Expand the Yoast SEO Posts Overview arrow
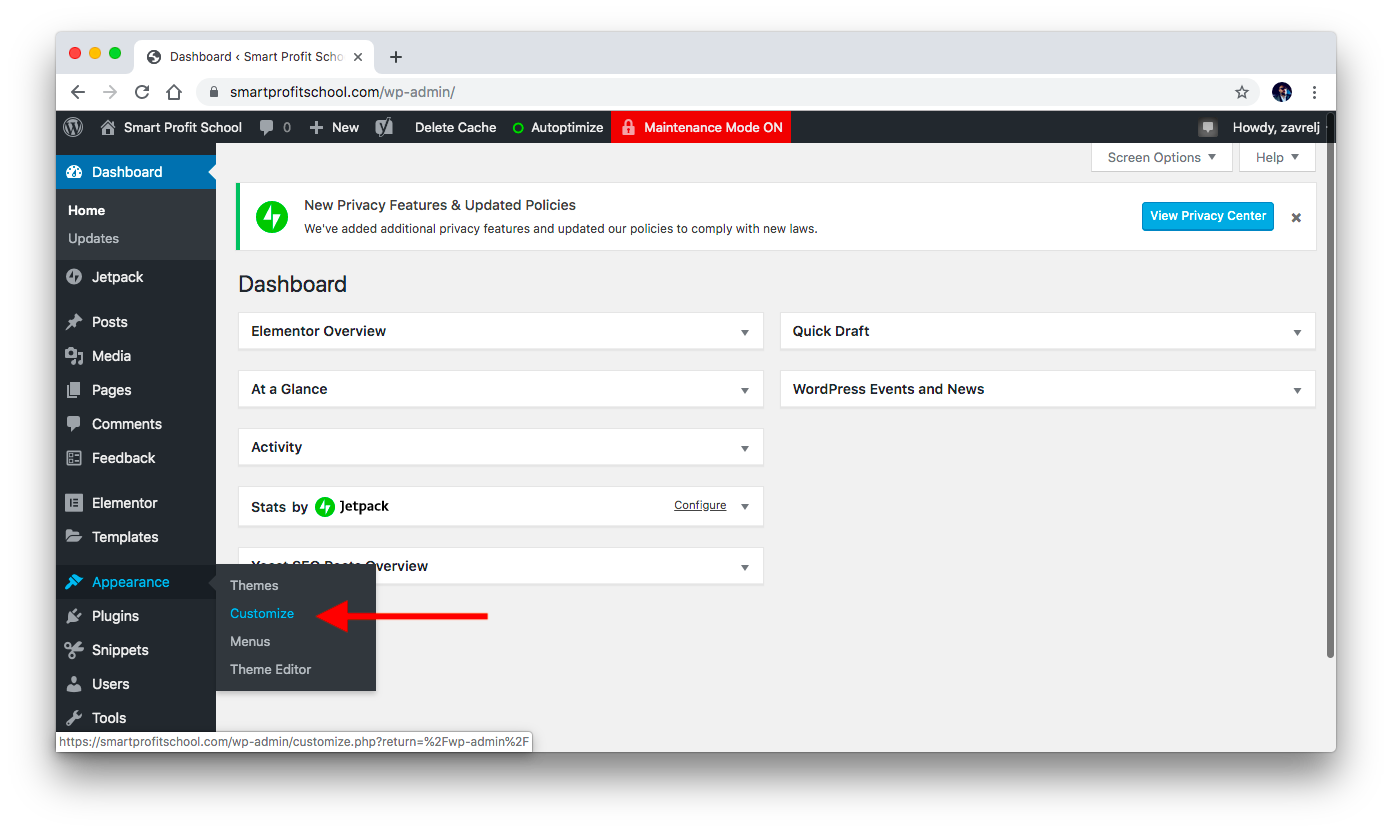 [x=745, y=567]
